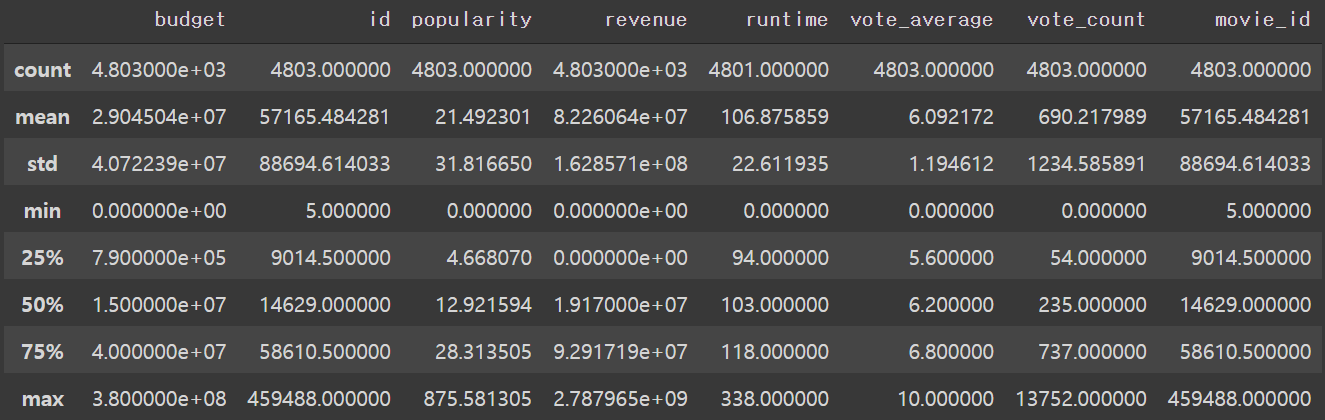Select revenue mean value 8.226064e+07
1325x420 pixels.
pyautogui.click(x=621, y=117)
